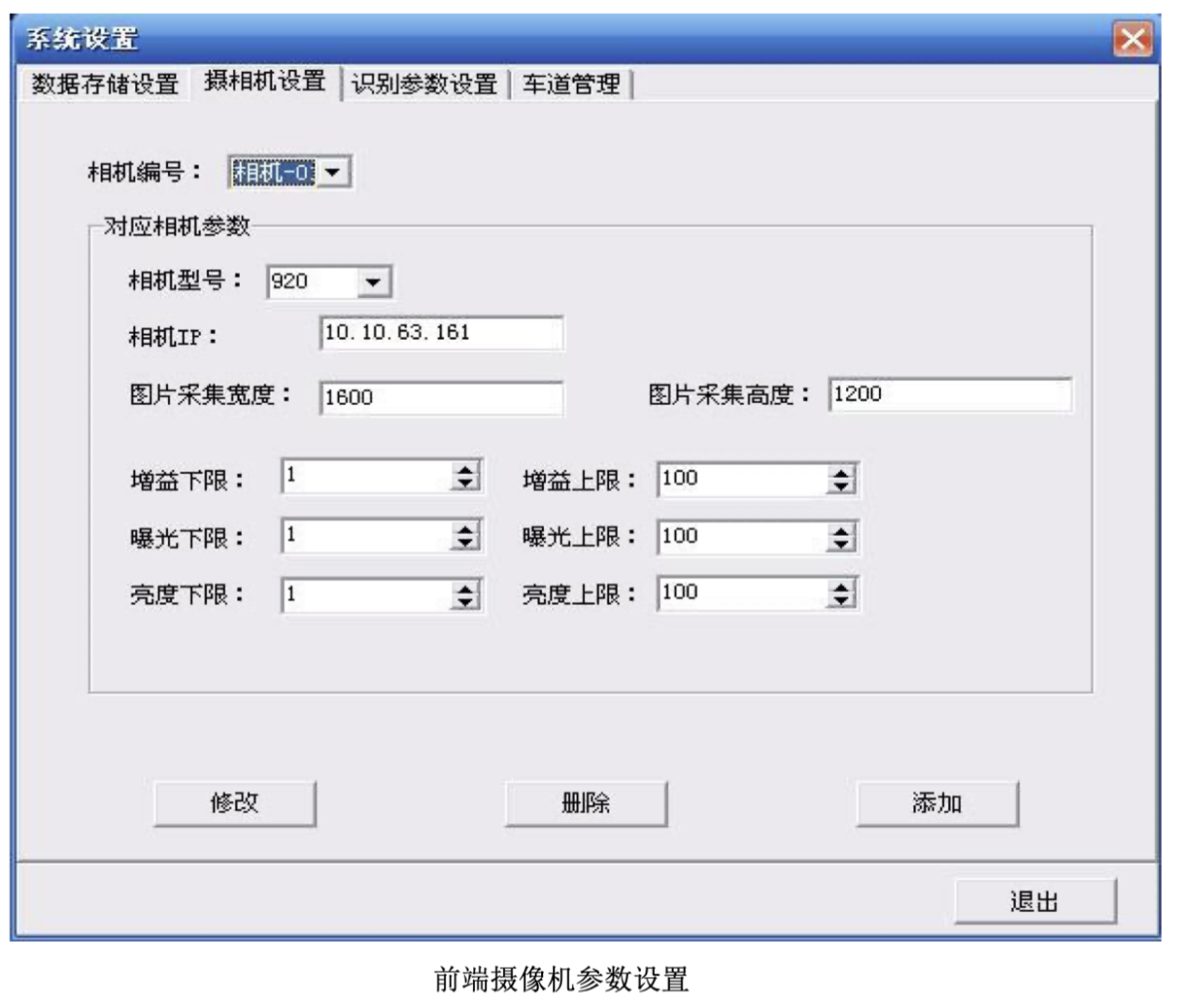Expand the 相机编号 dropdown list
This screenshot has width=1184, height=1008.
tap(333, 173)
